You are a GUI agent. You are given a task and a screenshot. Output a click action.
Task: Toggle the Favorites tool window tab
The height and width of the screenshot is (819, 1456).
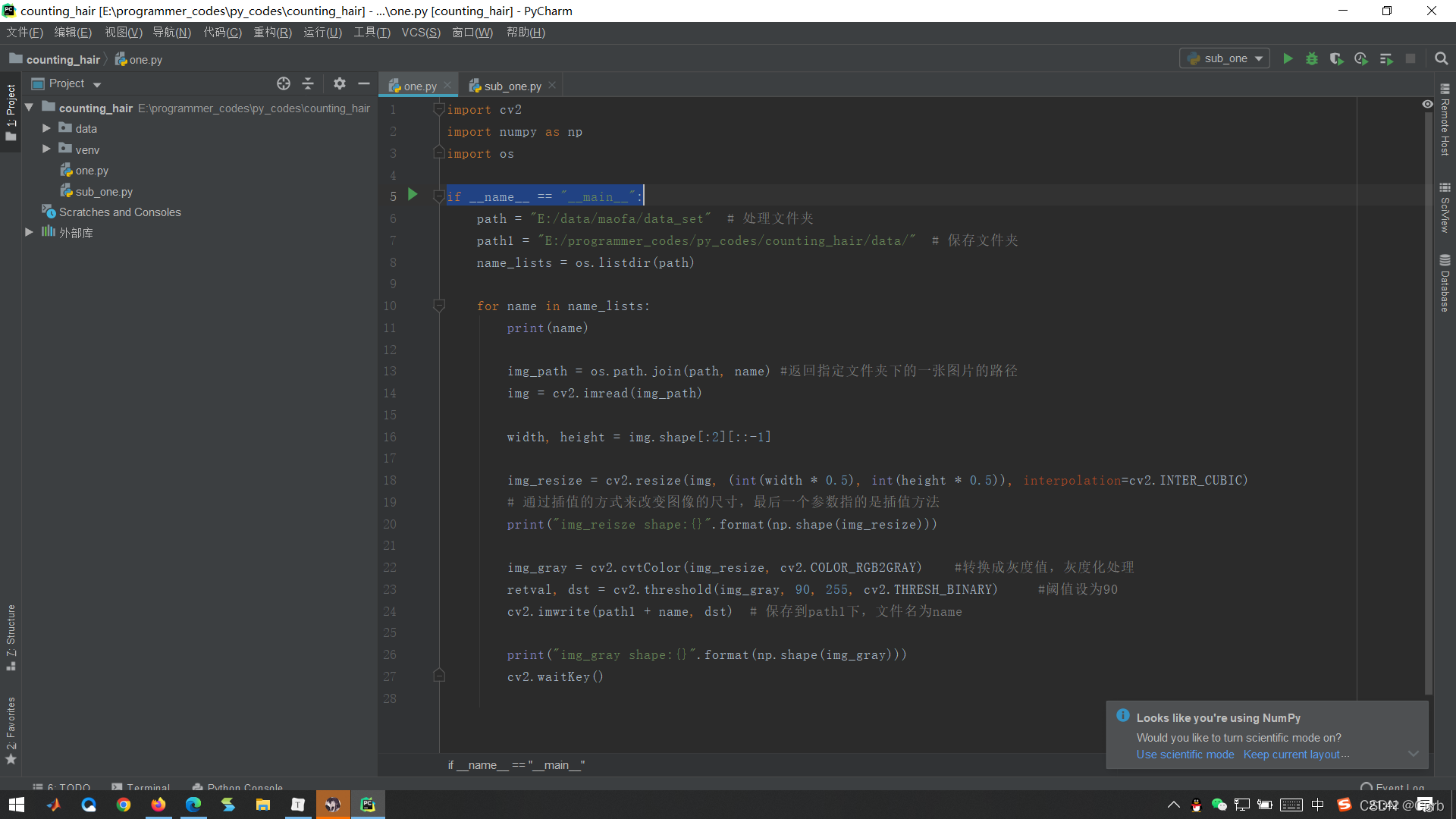pyautogui.click(x=11, y=730)
